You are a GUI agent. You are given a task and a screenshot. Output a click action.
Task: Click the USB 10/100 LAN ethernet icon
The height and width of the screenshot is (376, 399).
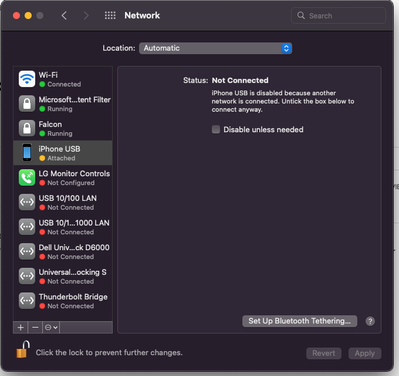click(x=27, y=202)
